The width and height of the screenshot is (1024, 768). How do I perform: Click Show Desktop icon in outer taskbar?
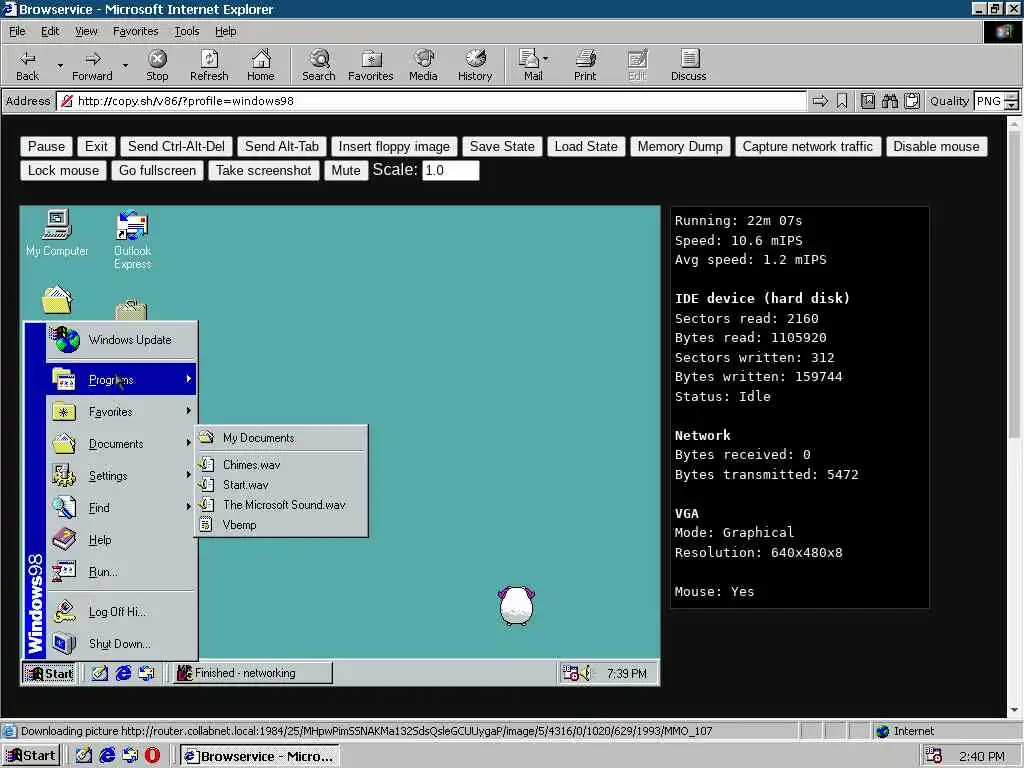84,756
